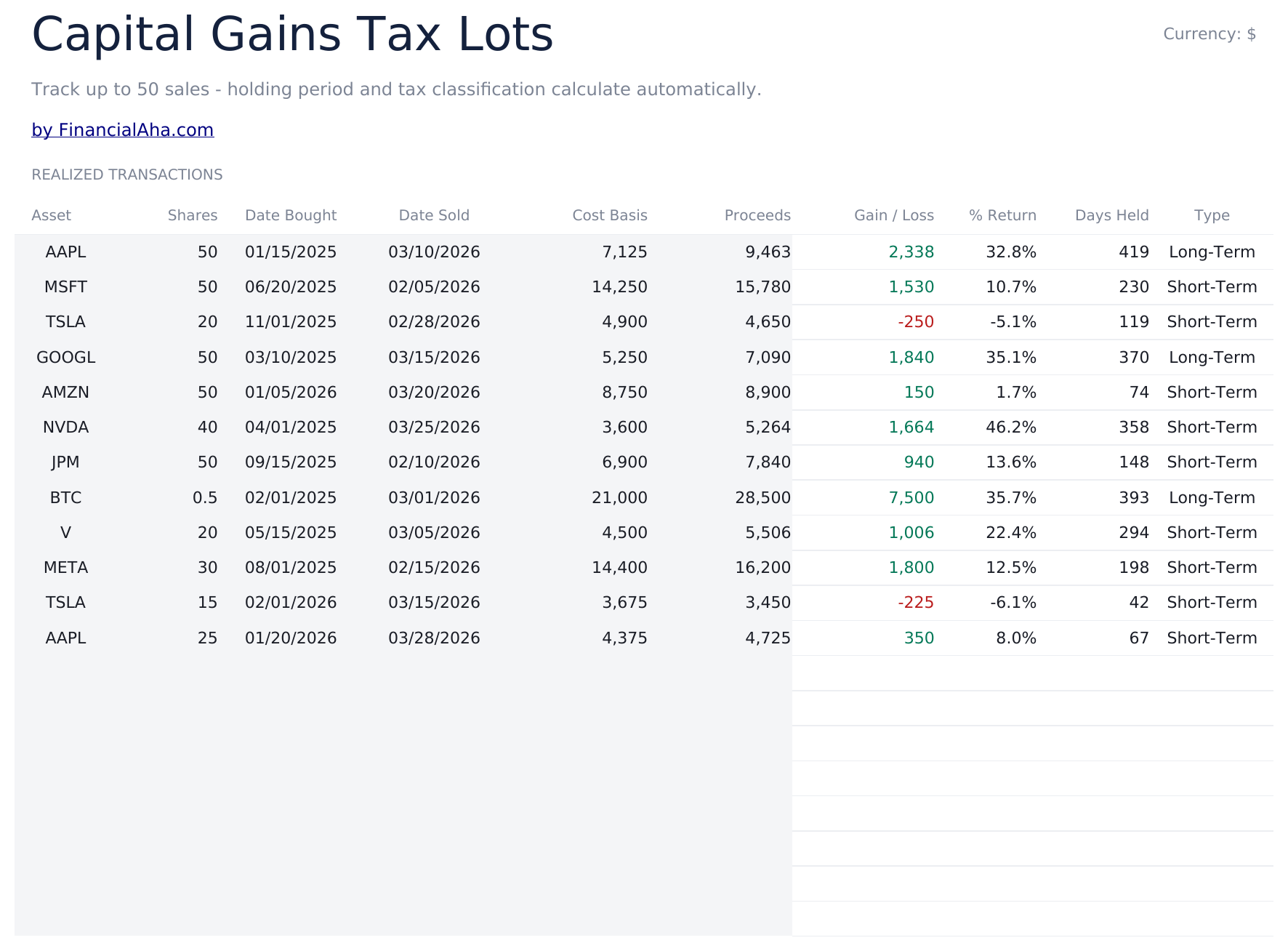Click cost basis 8,750 cell
The height and width of the screenshot is (951, 1288).
point(624,393)
